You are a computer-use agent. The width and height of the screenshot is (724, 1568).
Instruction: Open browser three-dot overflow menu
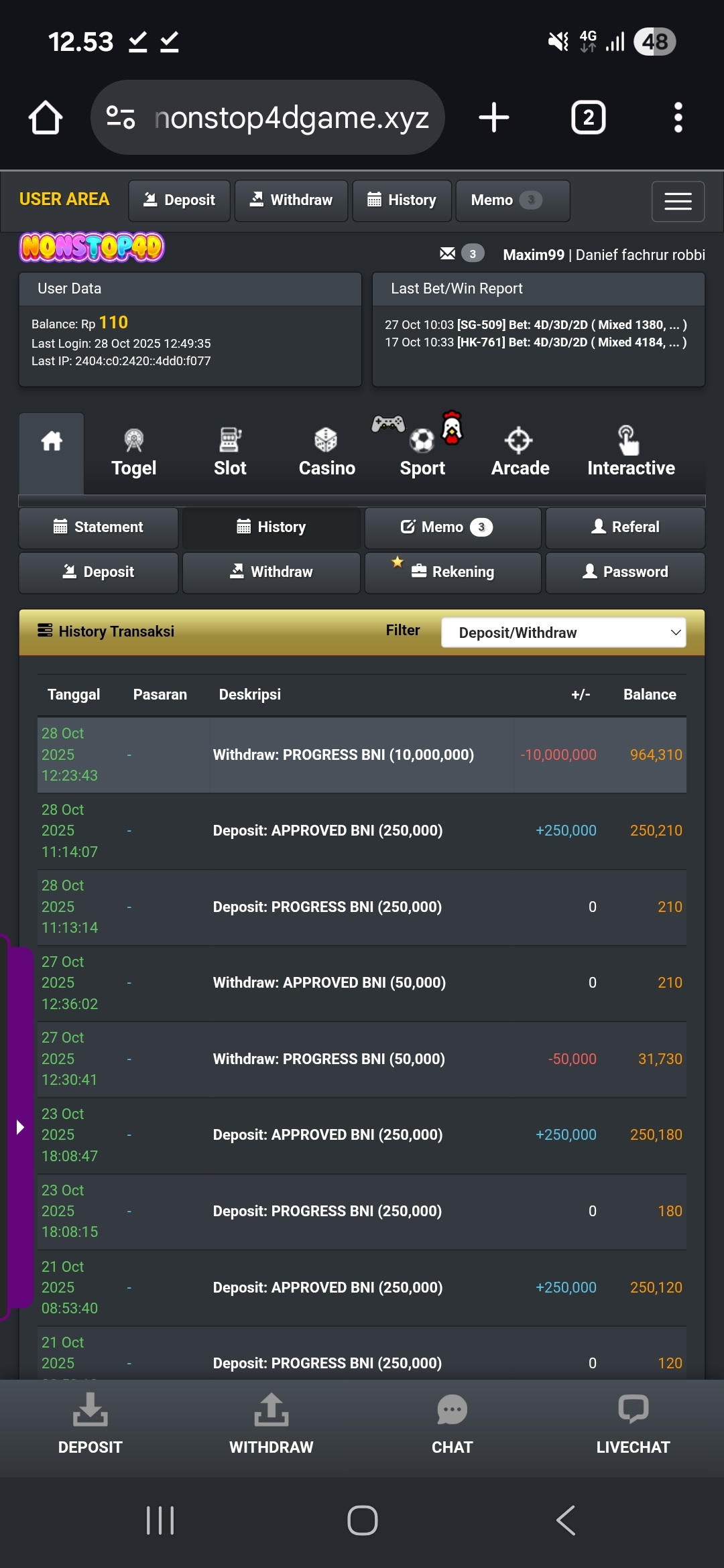click(678, 118)
